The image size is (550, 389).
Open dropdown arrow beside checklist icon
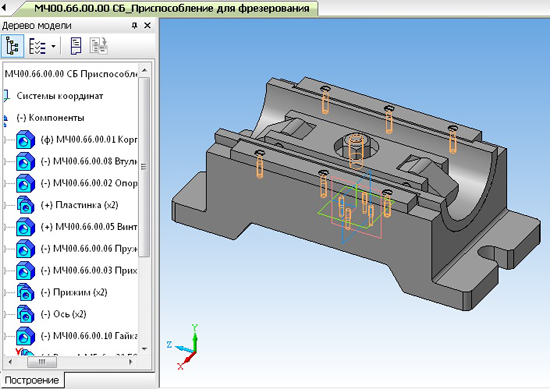pos(53,46)
